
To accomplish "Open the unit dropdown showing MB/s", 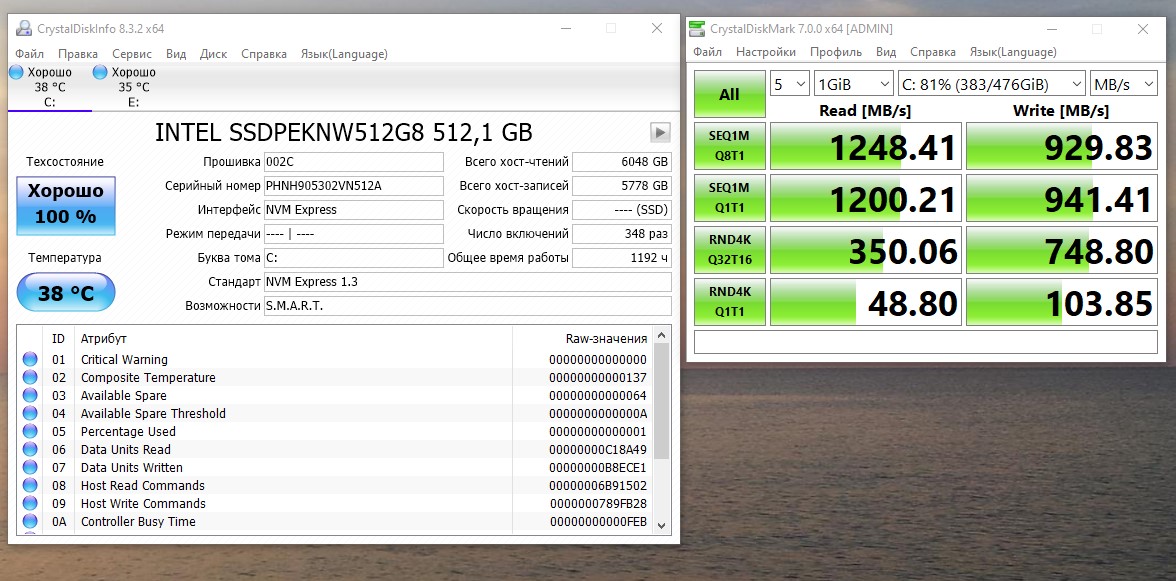I will [1124, 84].
